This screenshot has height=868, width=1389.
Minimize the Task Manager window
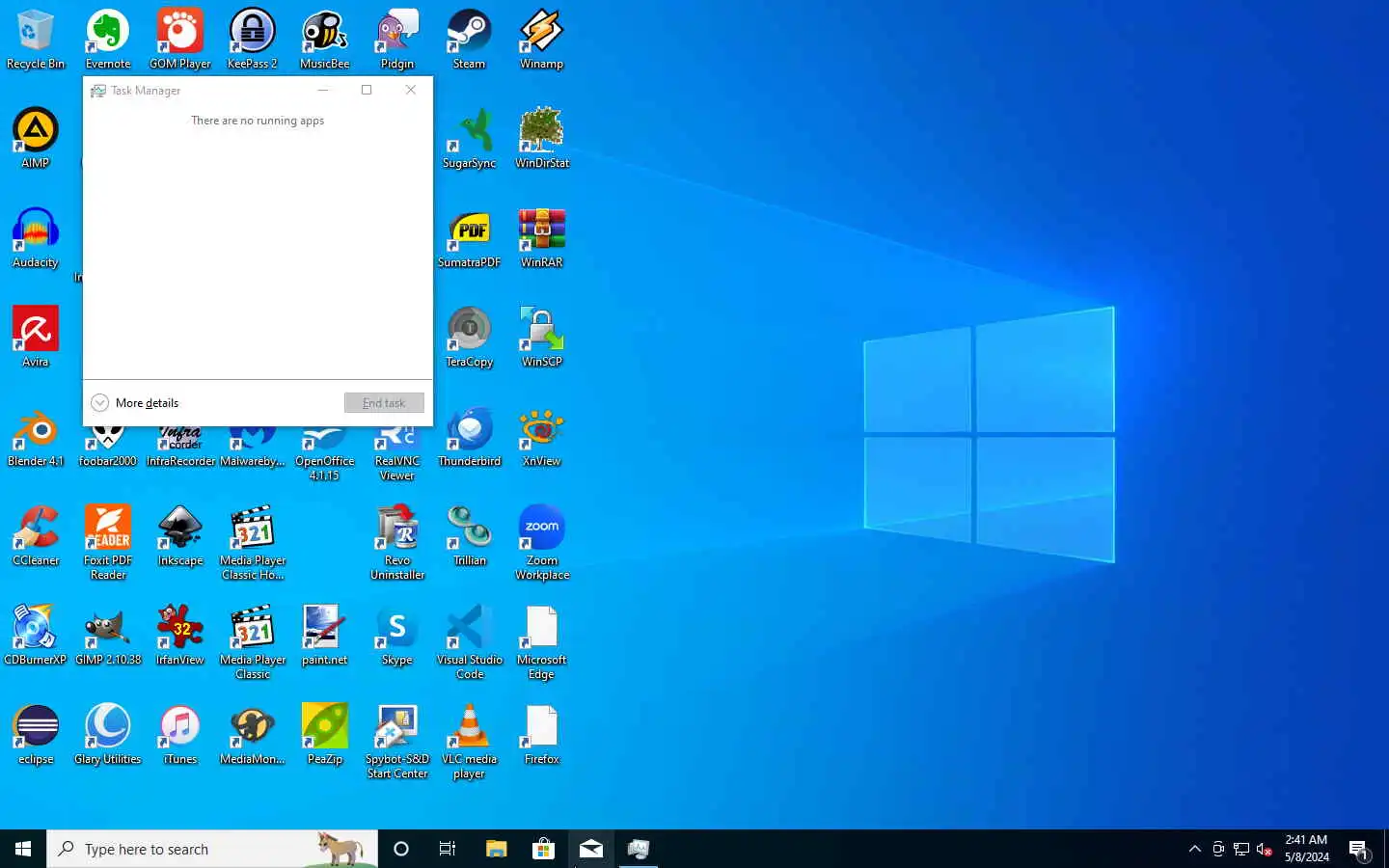(x=323, y=90)
